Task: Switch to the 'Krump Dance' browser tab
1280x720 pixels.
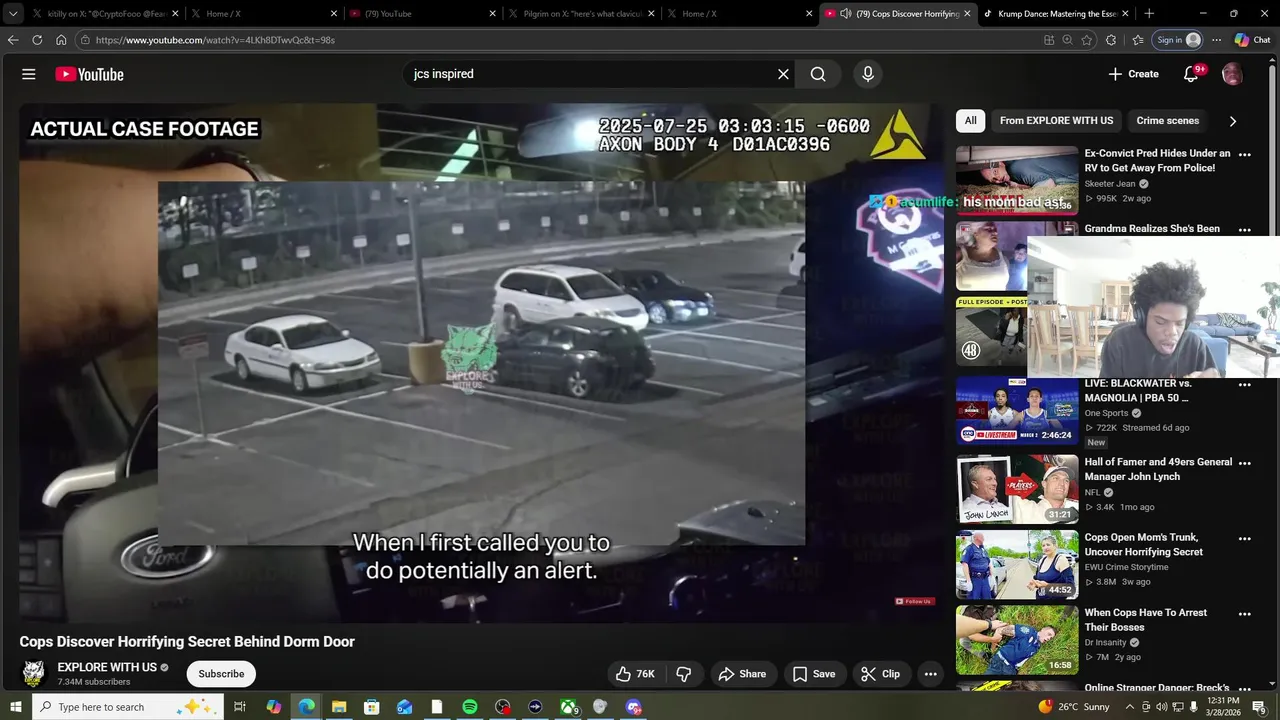Action: tap(1055, 14)
